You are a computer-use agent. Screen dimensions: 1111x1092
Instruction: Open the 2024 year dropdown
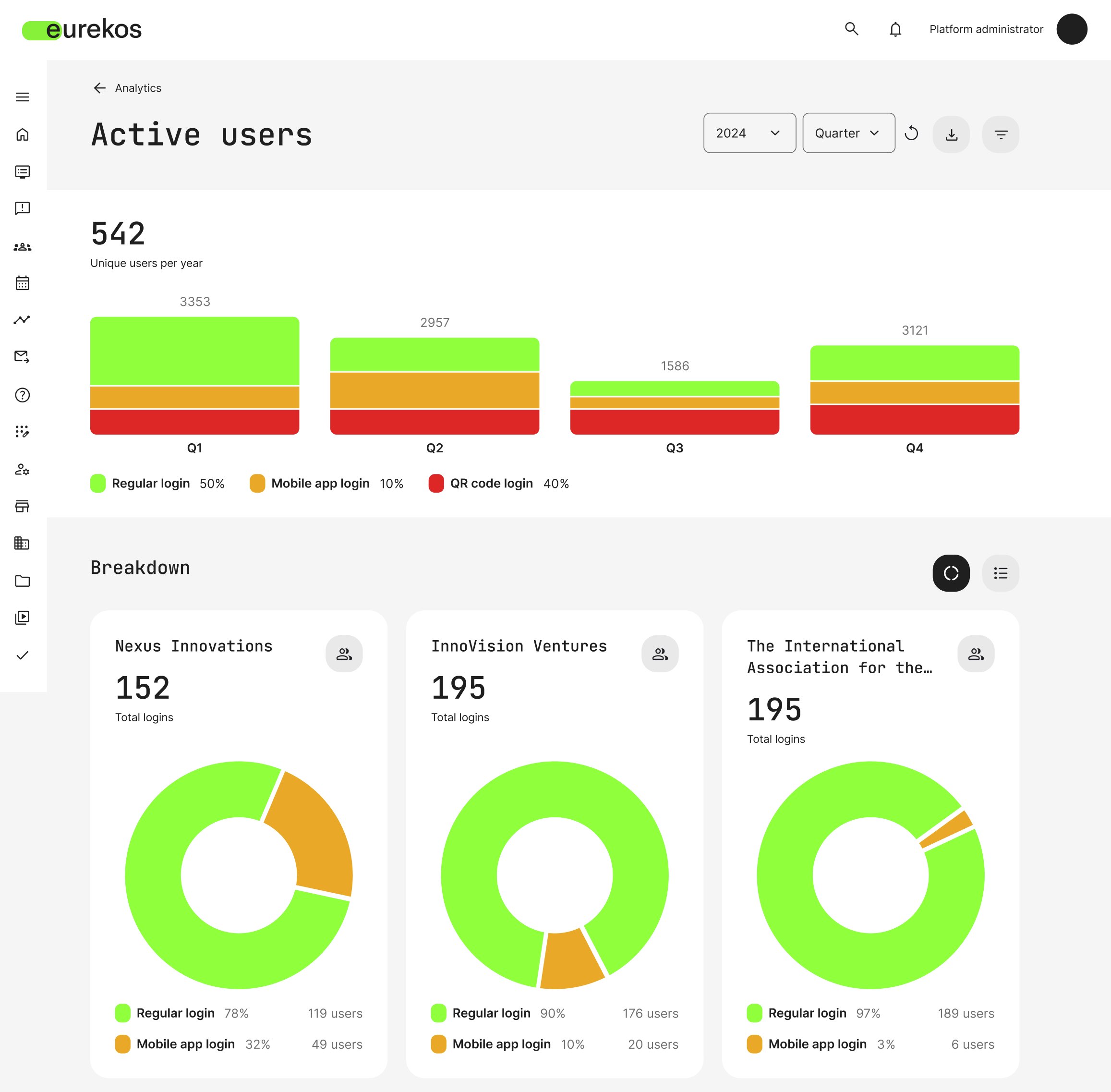point(749,133)
